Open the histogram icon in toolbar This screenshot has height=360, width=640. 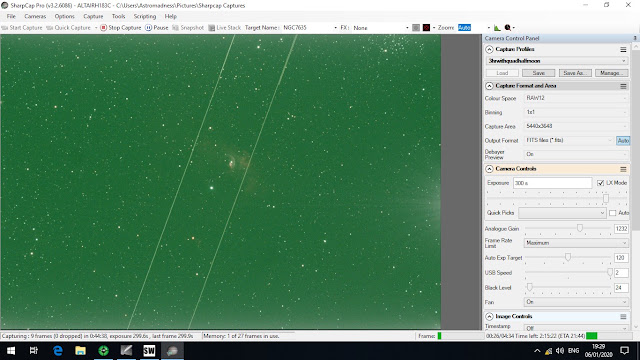point(497,28)
